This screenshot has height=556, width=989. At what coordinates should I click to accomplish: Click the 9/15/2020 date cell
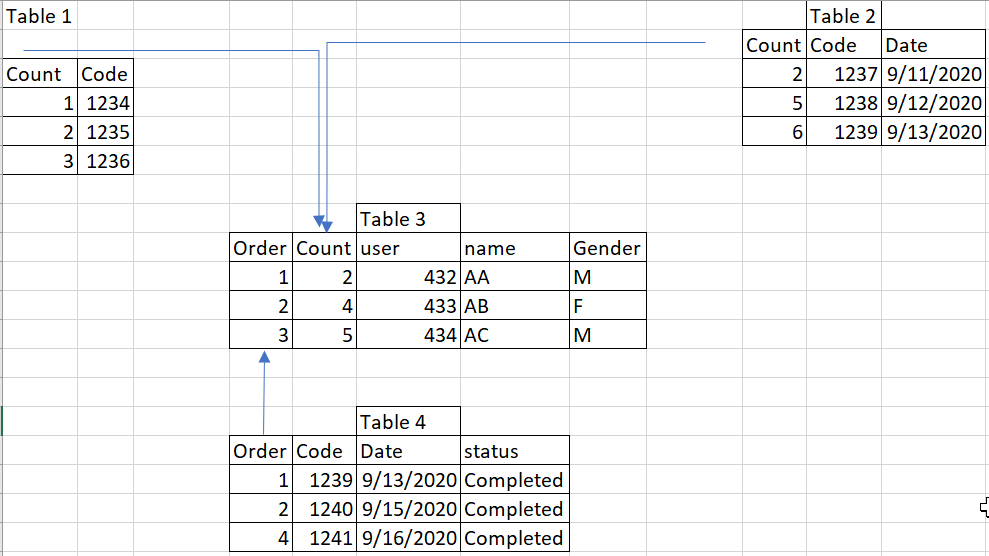pyautogui.click(x=408, y=509)
